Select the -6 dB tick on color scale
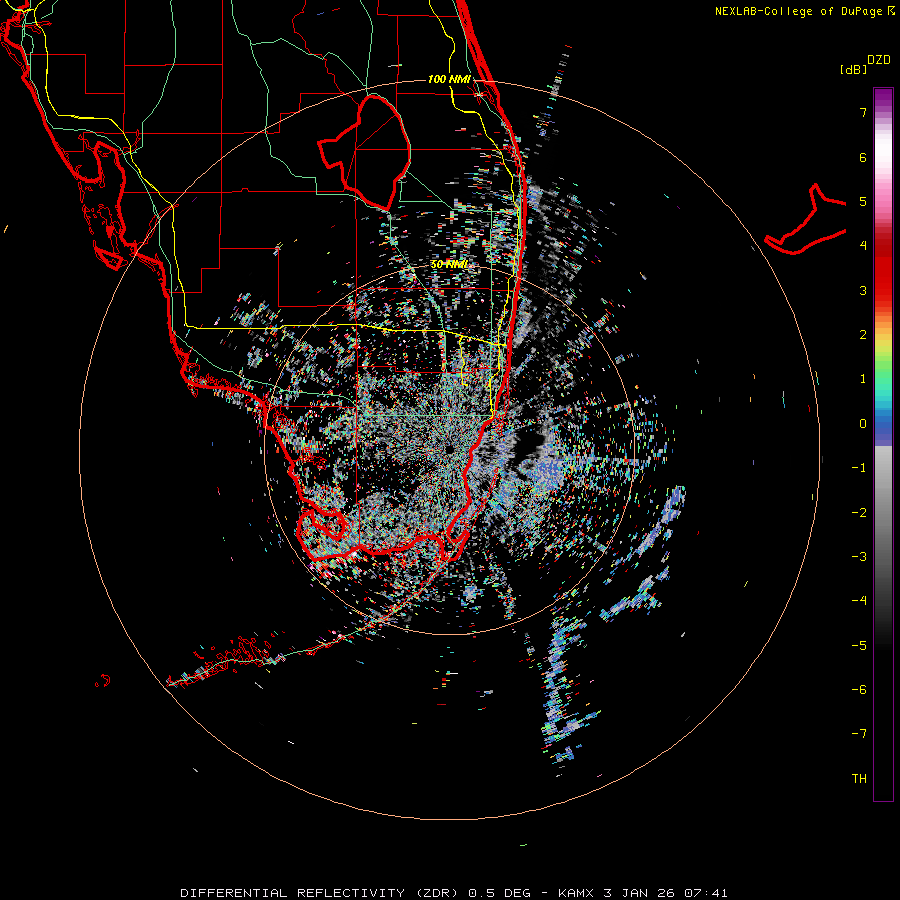 [x=859, y=690]
